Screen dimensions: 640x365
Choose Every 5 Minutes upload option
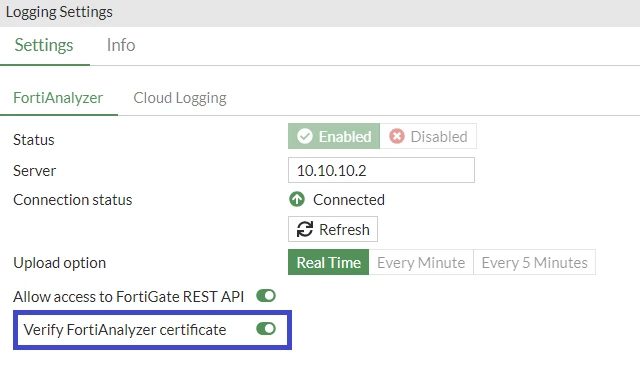click(534, 263)
